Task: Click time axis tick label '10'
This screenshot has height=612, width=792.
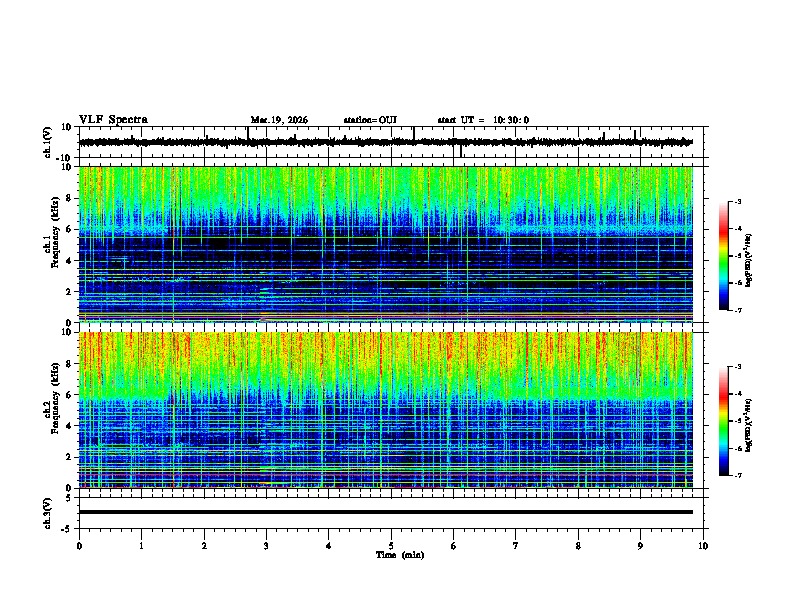Action: 703,546
